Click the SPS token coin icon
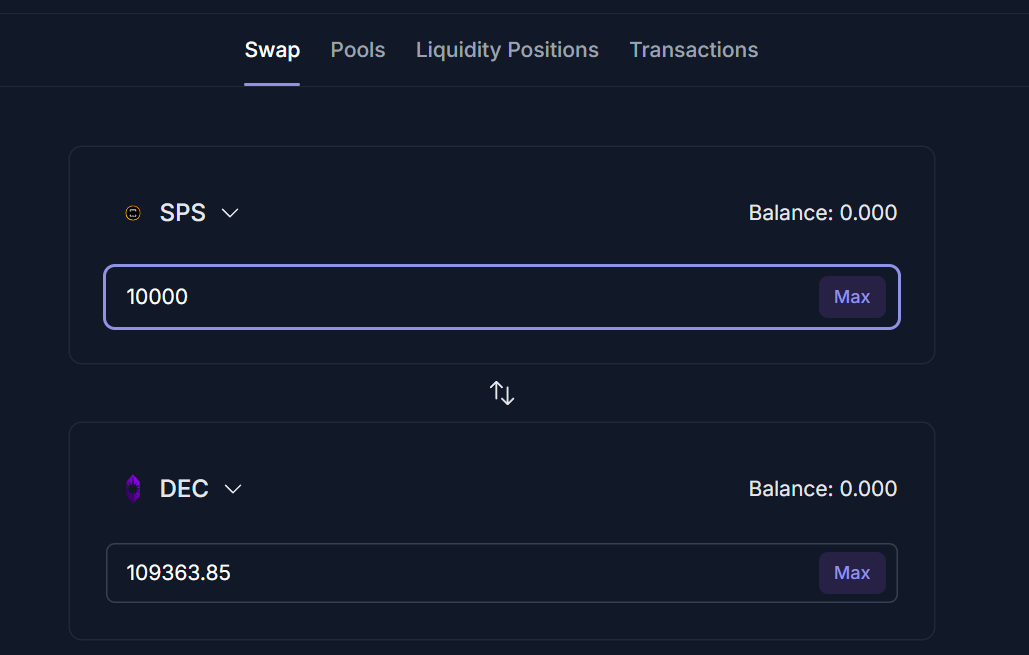The image size is (1029, 655). pos(133,213)
